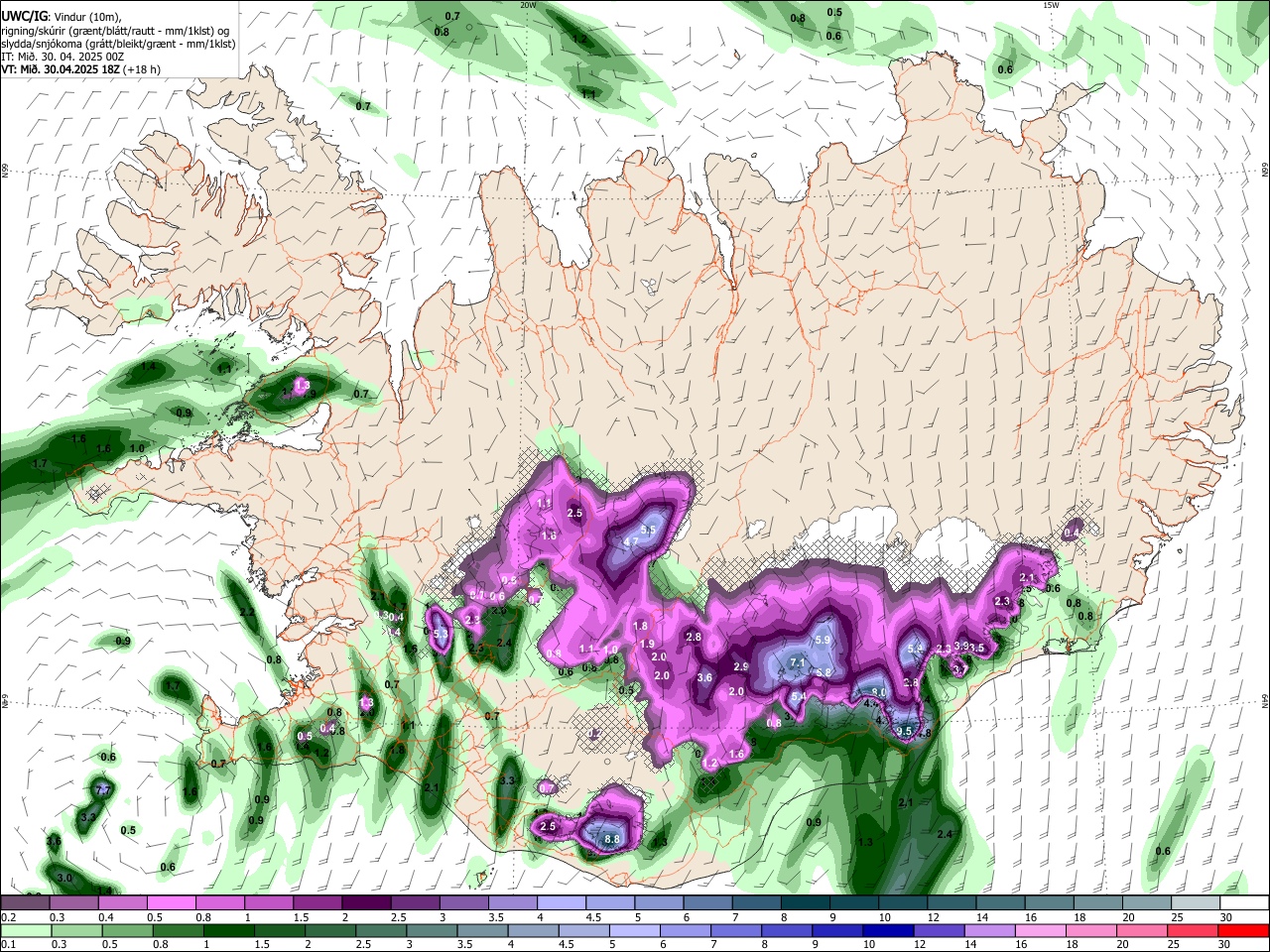Click the 15W longitude label
1270x952 pixels.
click(1051, 5)
